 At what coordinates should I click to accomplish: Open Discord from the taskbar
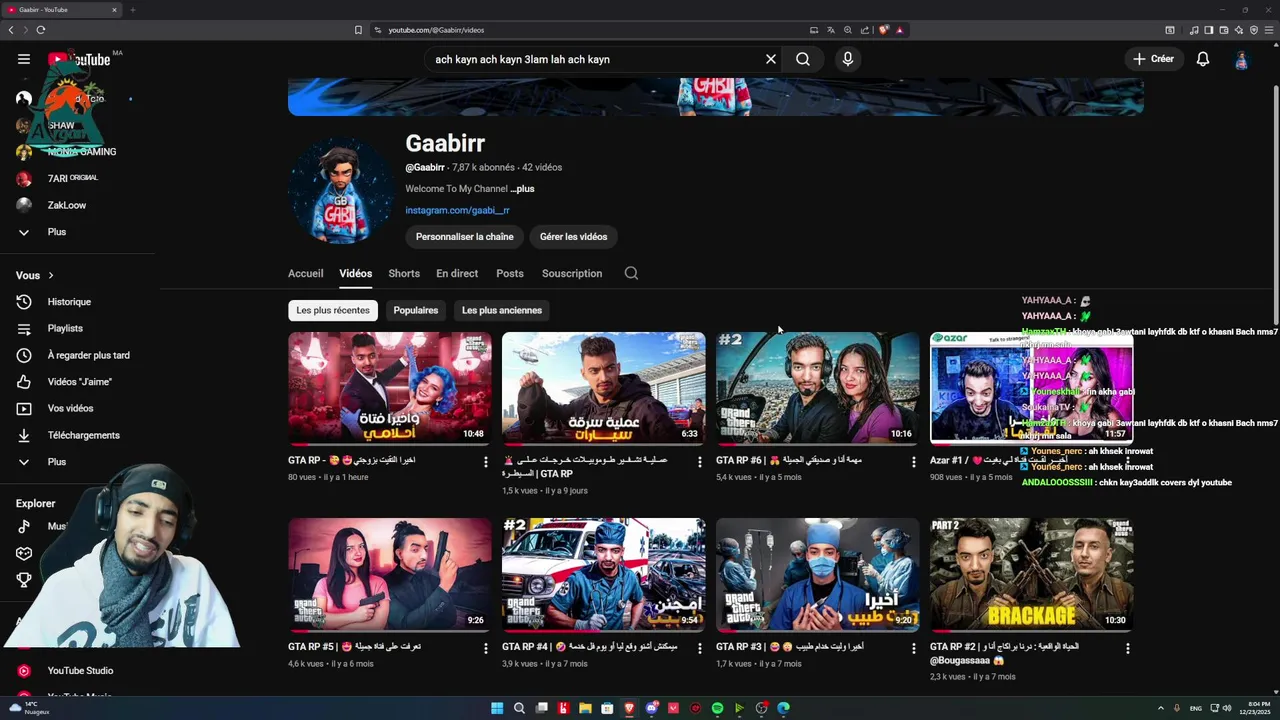tap(651, 708)
